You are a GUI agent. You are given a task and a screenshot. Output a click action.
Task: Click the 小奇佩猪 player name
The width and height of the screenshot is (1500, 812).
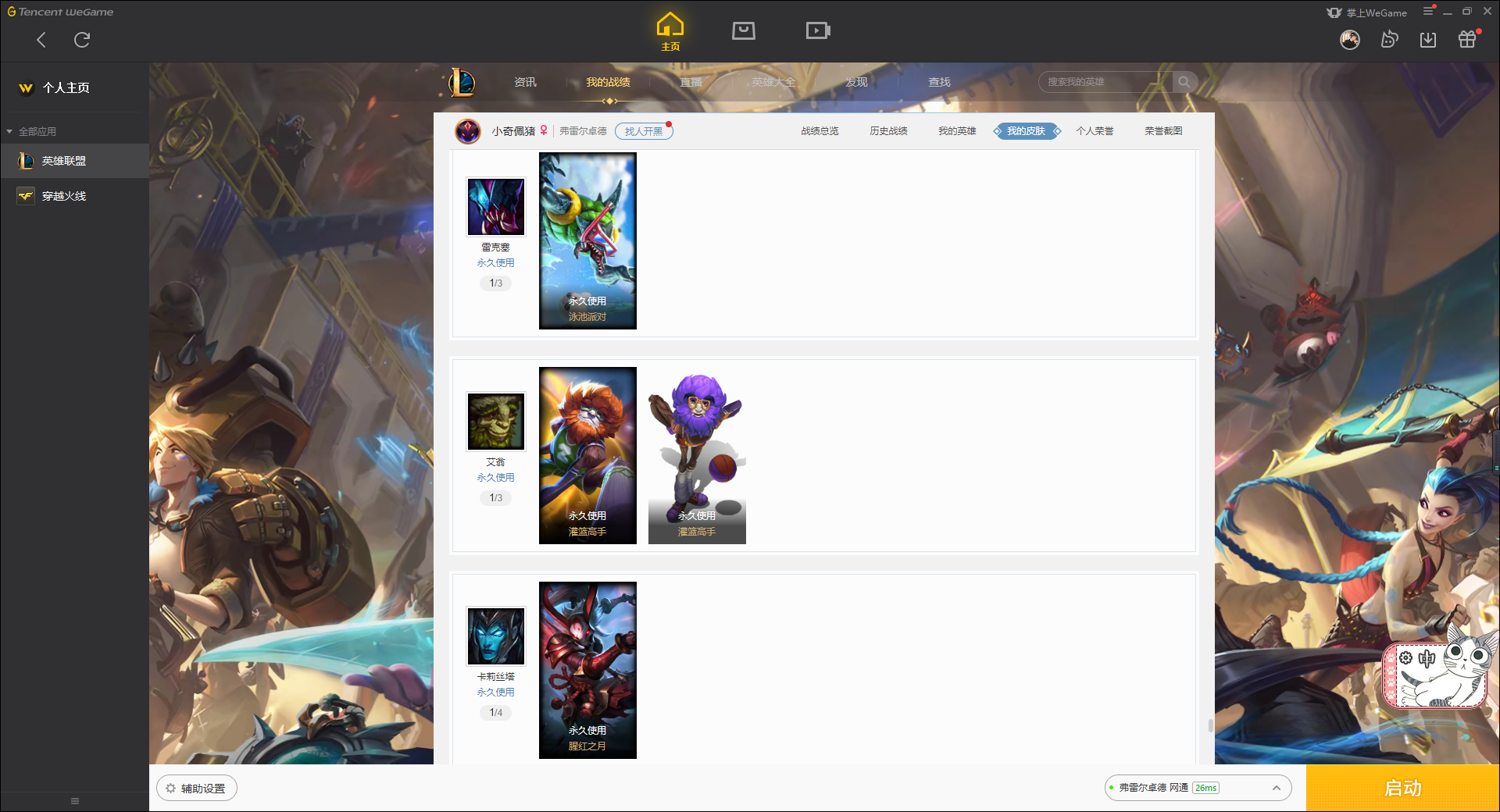pyautogui.click(x=513, y=131)
